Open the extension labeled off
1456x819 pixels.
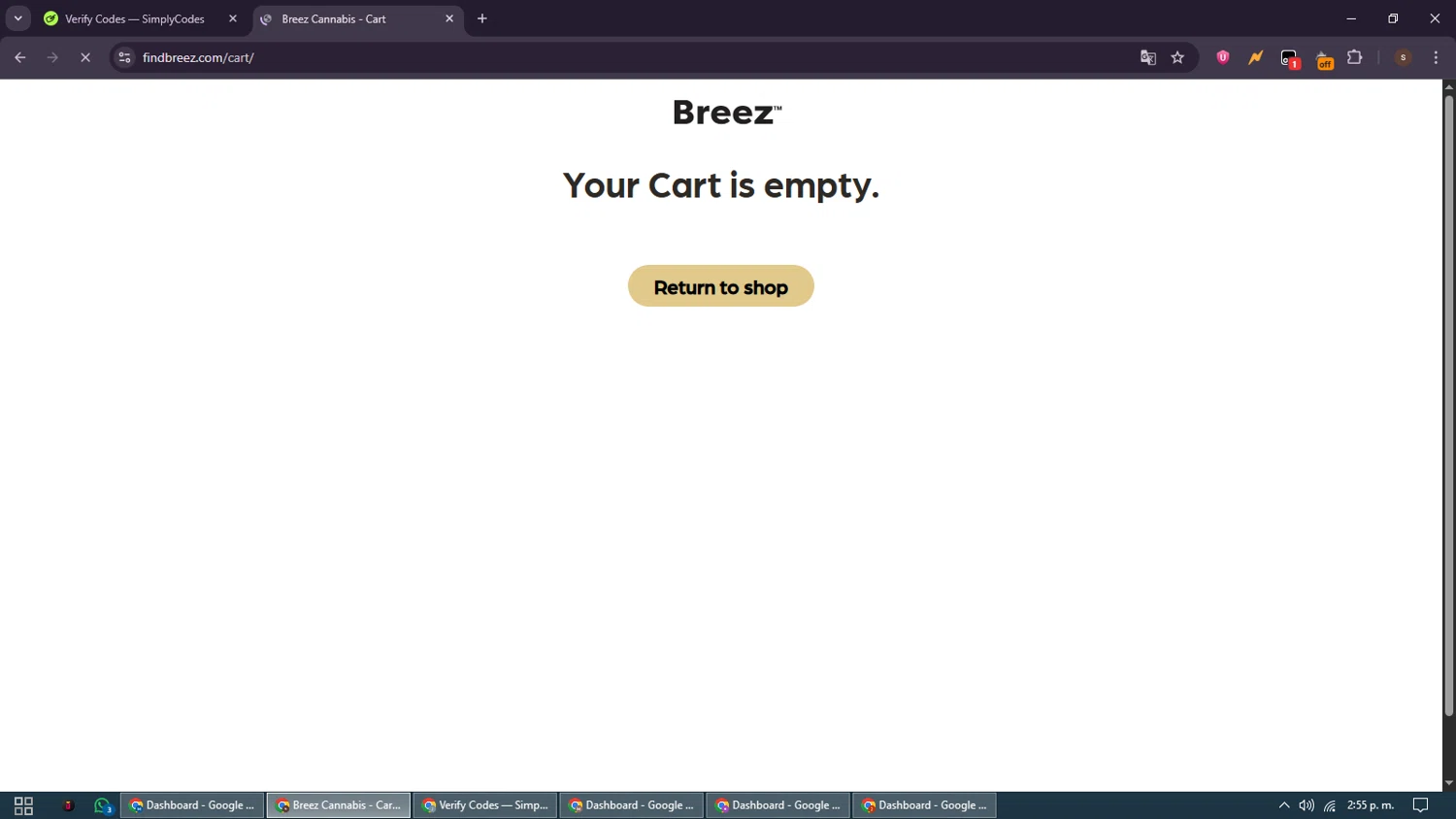click(1324, 59)
